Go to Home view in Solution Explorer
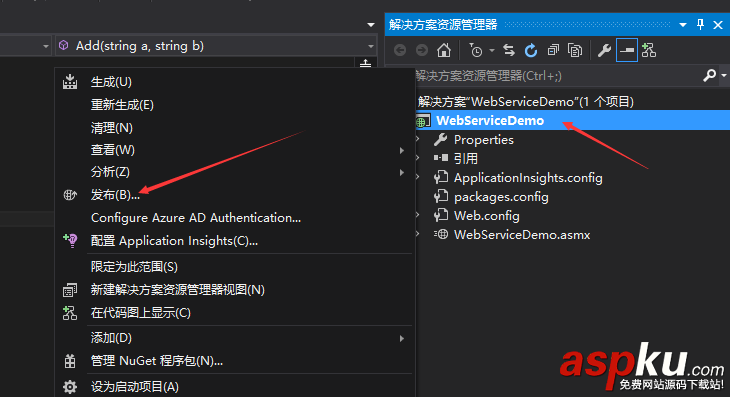The width and height of the screenshot is (730, 397). click(x=444, y=50)
